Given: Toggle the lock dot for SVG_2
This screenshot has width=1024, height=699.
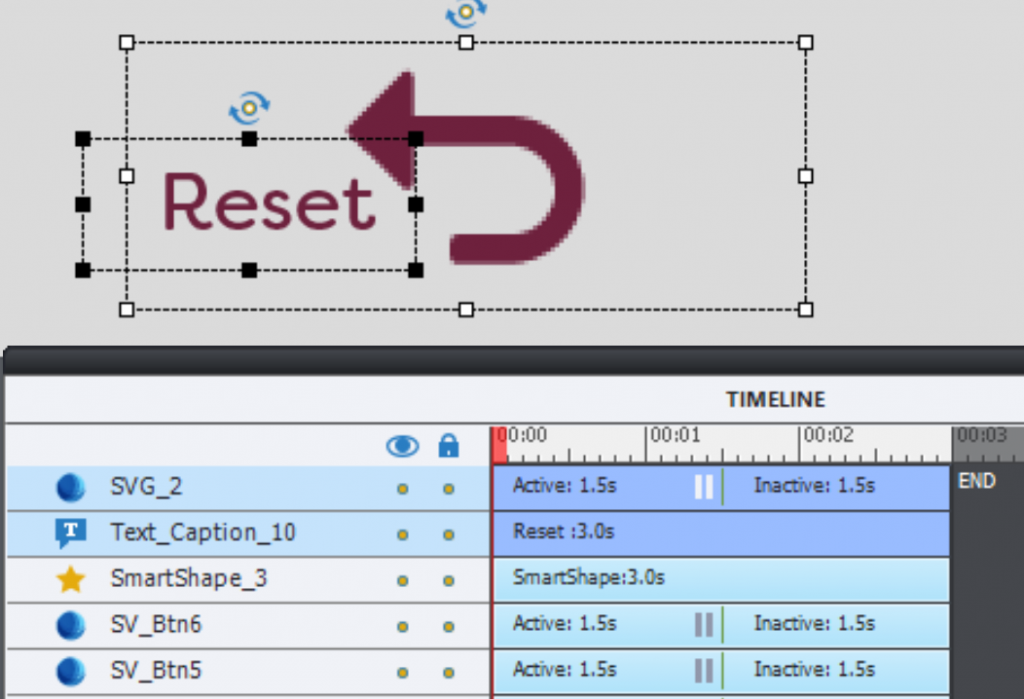Looking at the screenshot, I should [x=448, y=487].
